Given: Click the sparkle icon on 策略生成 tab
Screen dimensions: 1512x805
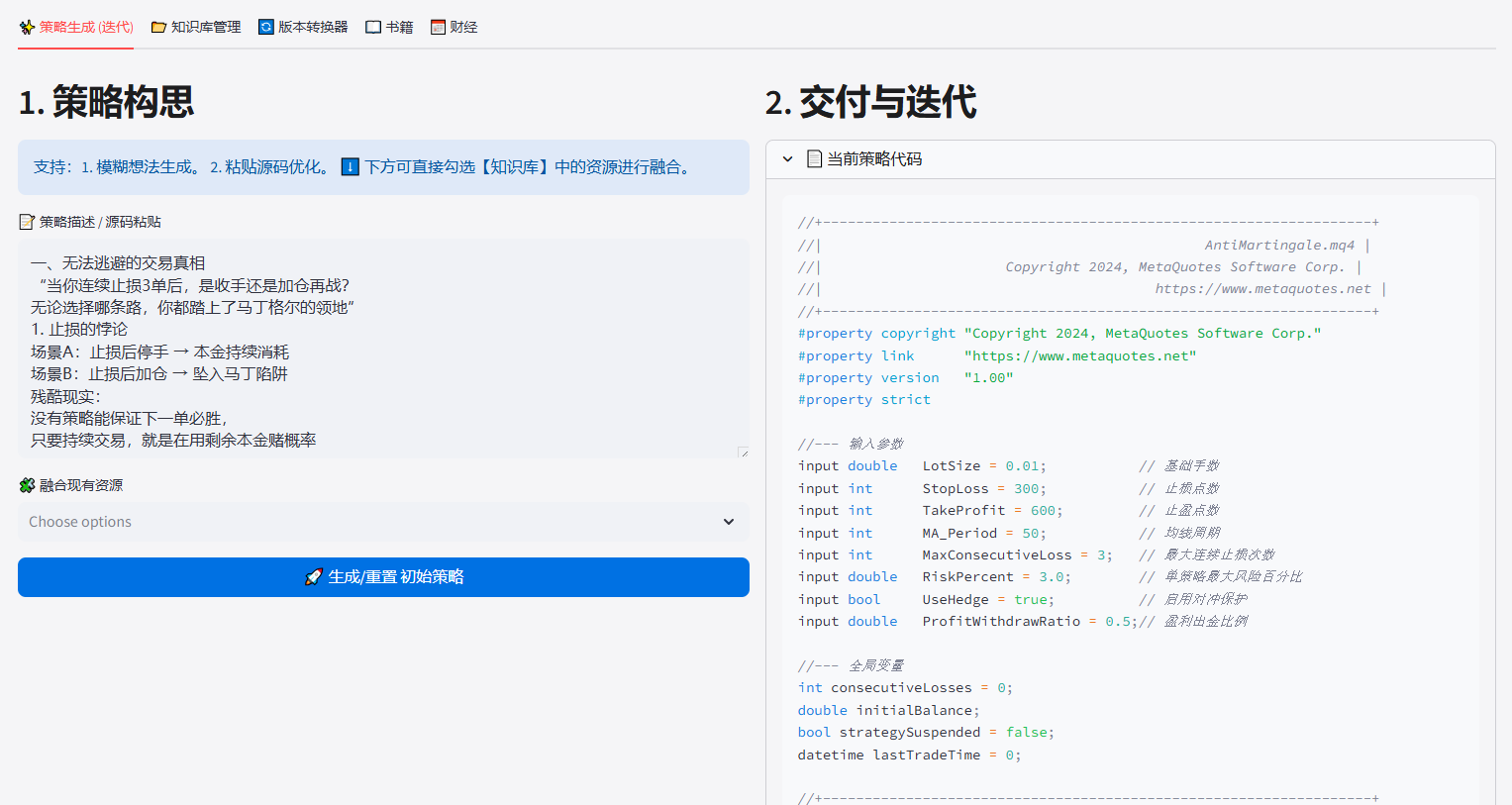Looking at the screenshot, I should pyautogui.click(x=27, y=27).
